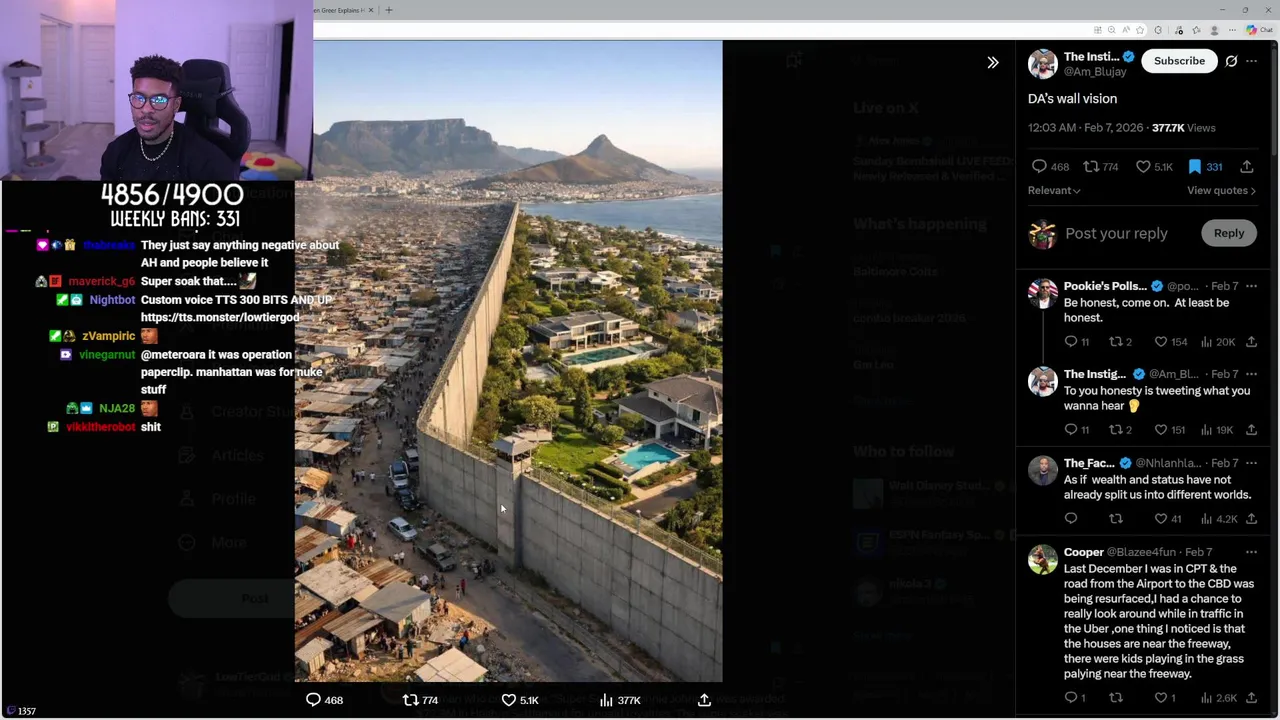Open replies via the 468 comment icon

[1050, 167]
